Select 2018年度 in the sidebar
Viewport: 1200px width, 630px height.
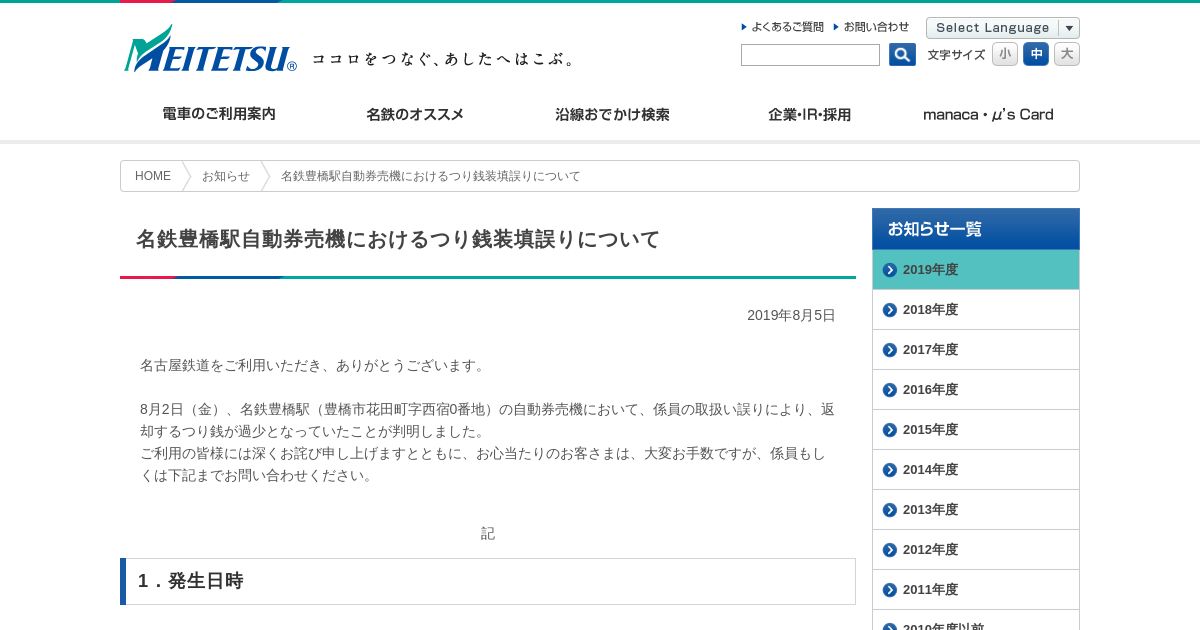pyautogui.click(x=976, y=310)
